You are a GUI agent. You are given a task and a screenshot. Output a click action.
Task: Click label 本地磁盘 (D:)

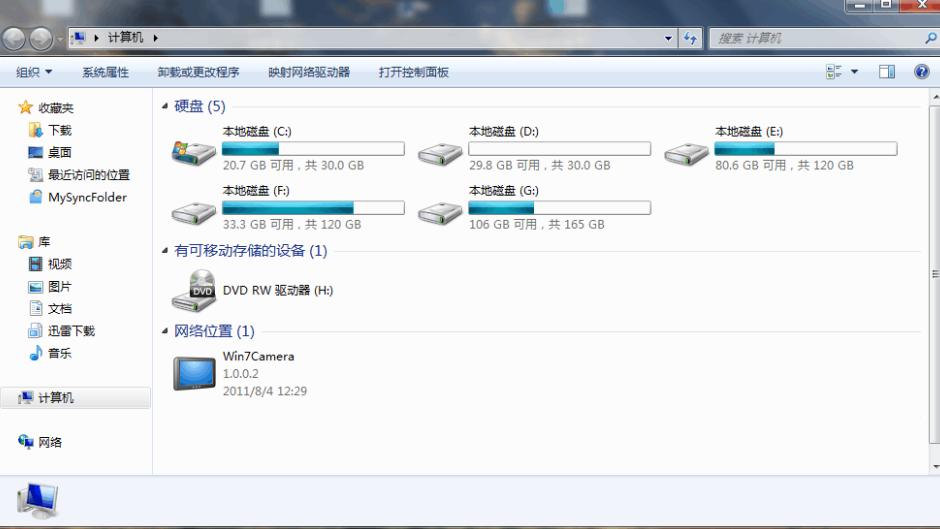(x=504, y=131)
